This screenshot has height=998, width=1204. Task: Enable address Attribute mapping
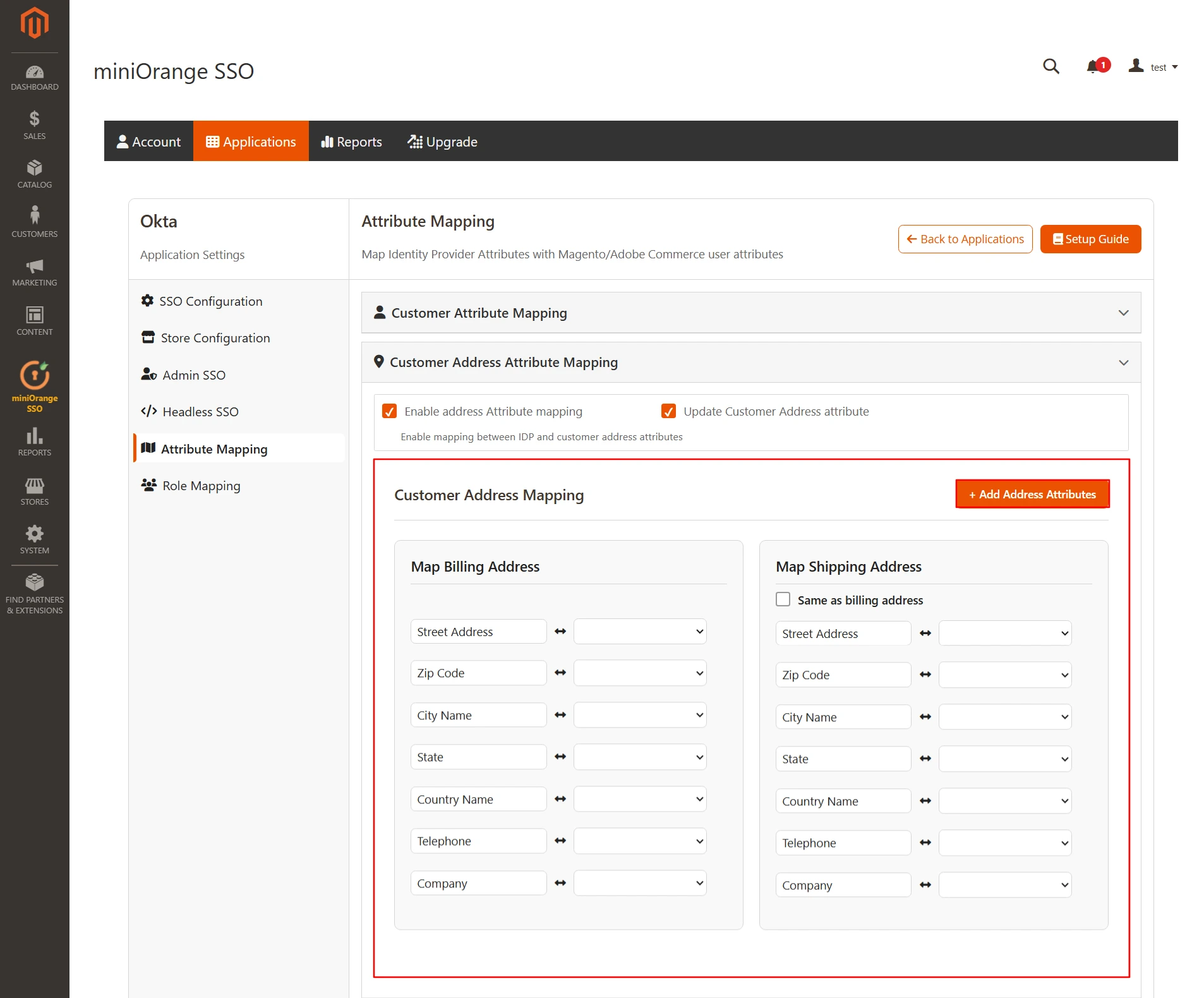coord(390,411)
